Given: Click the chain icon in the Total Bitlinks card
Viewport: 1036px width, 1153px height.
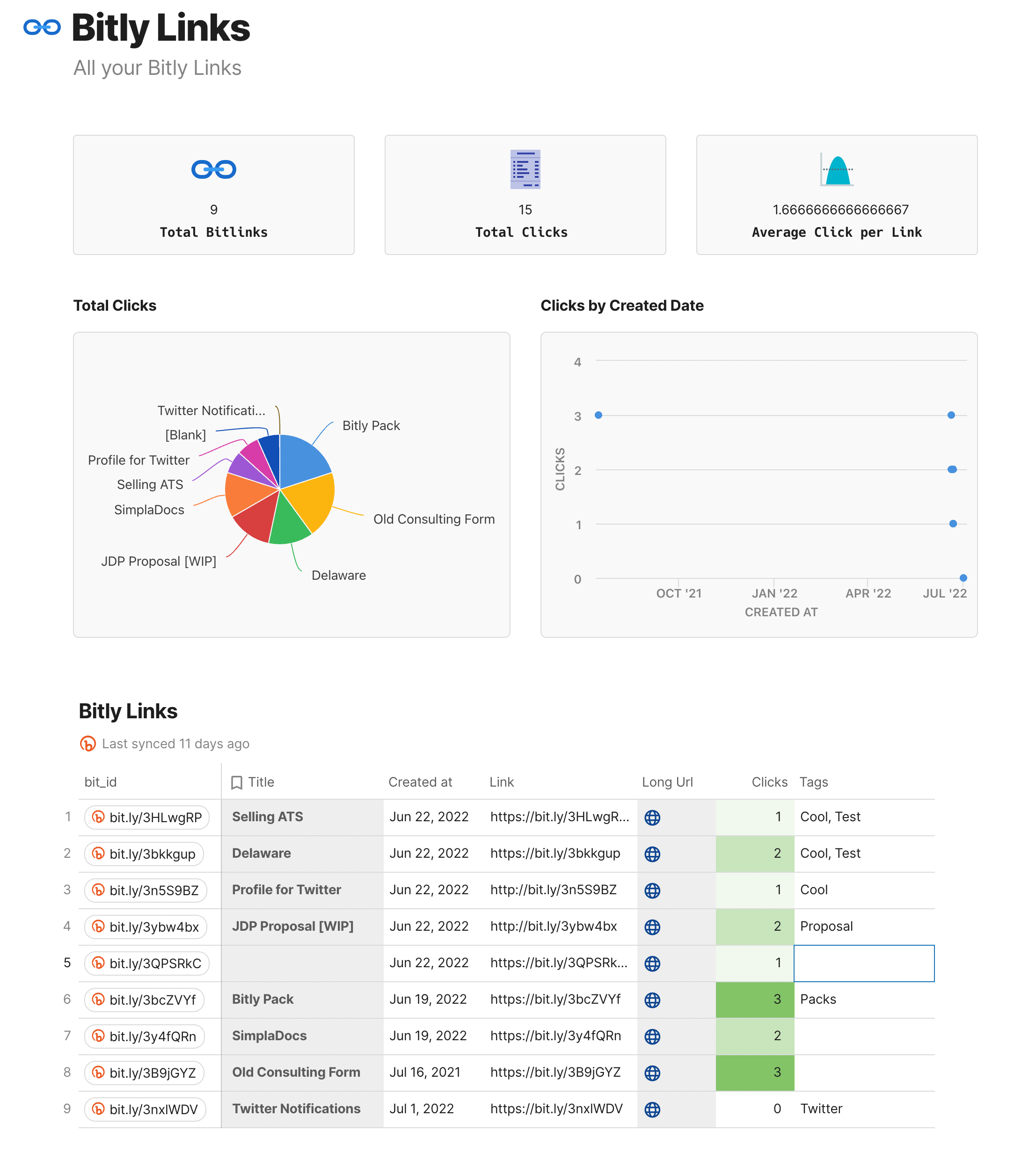Looking at the screenshot, I should [213, 169].
